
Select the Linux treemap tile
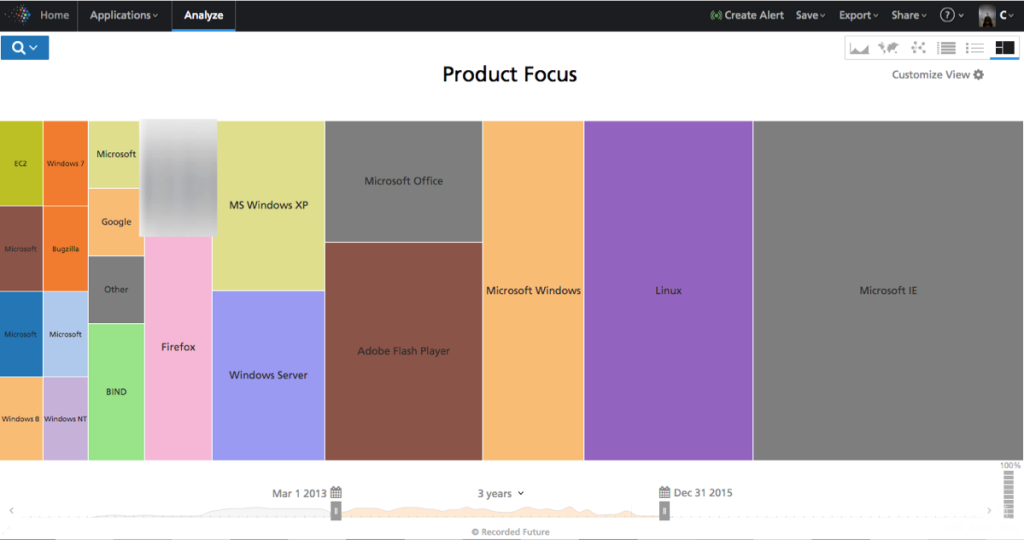click(x=668, y=291)
